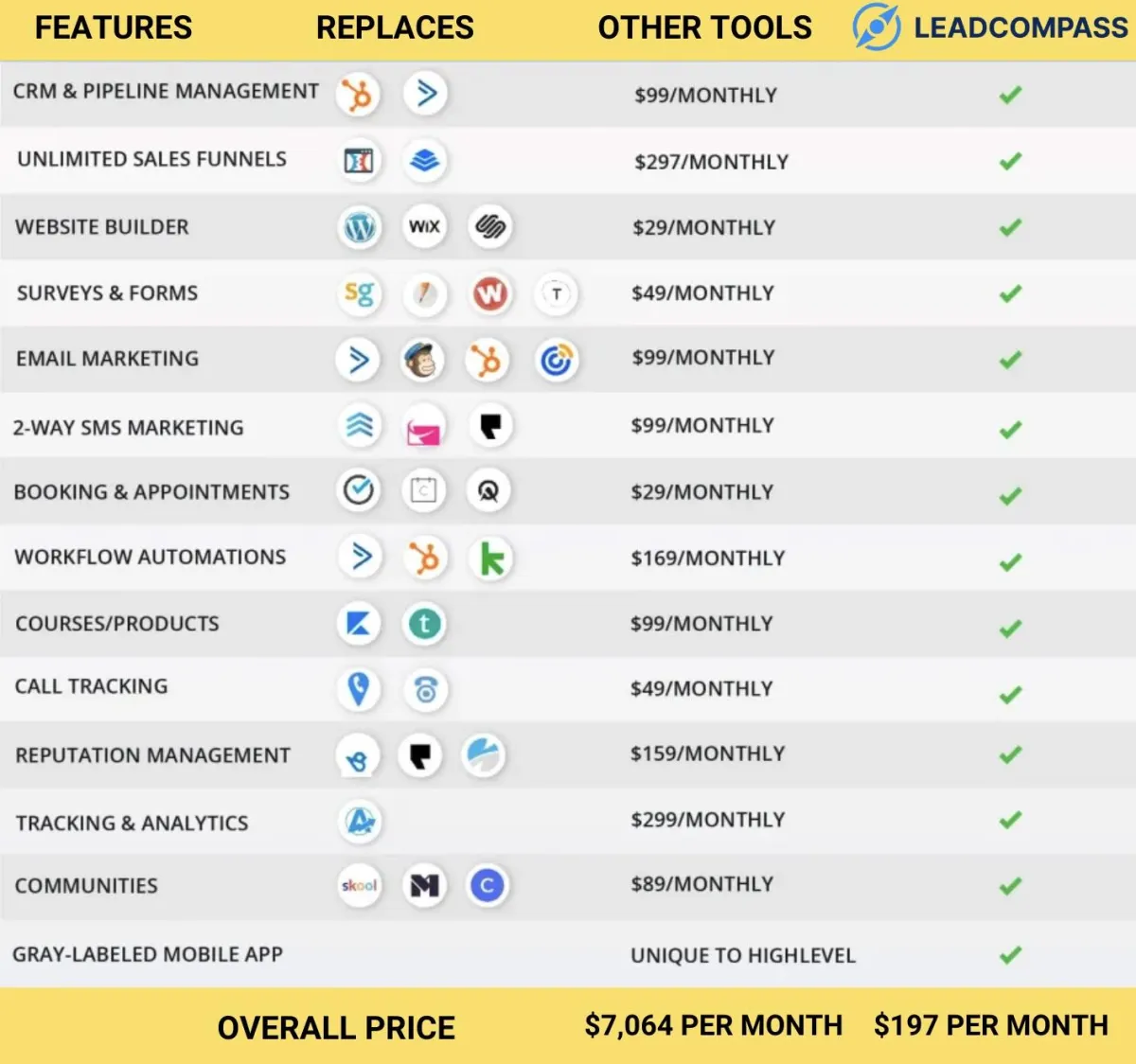Click the HubSpot icon in CRM row
1136x1064 pixels.
coord(358,95)
